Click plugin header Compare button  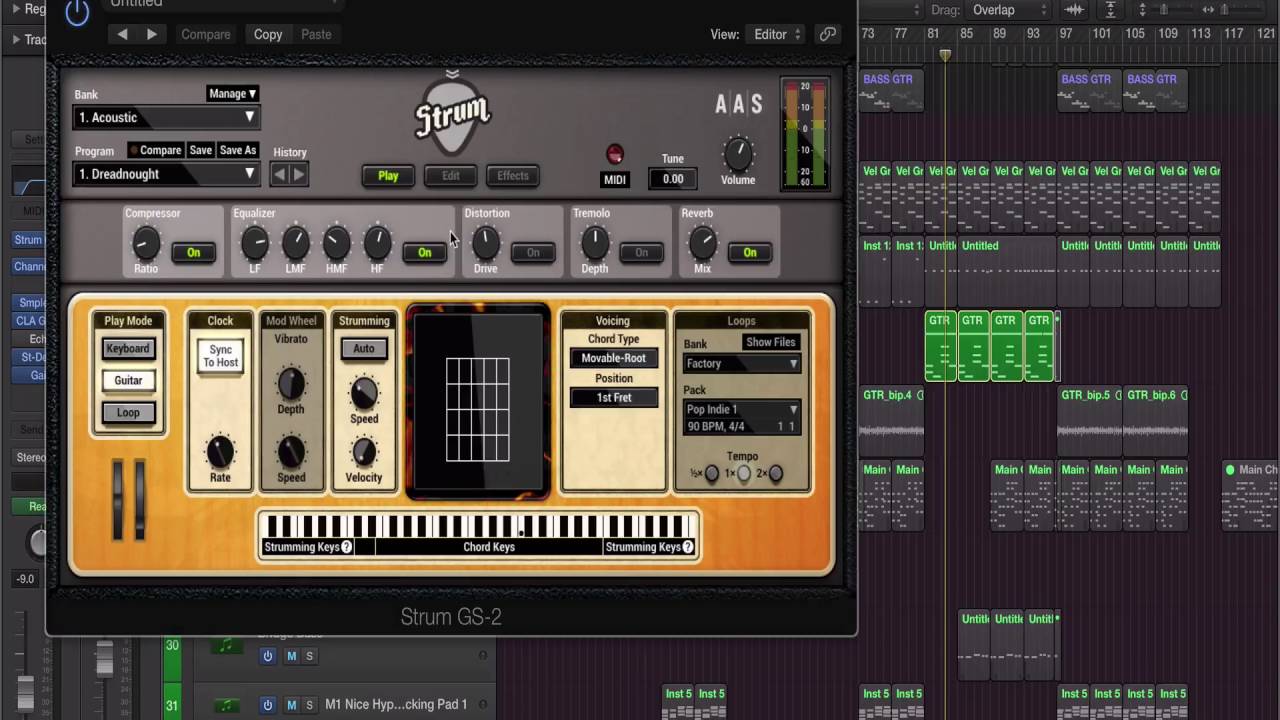206,34
